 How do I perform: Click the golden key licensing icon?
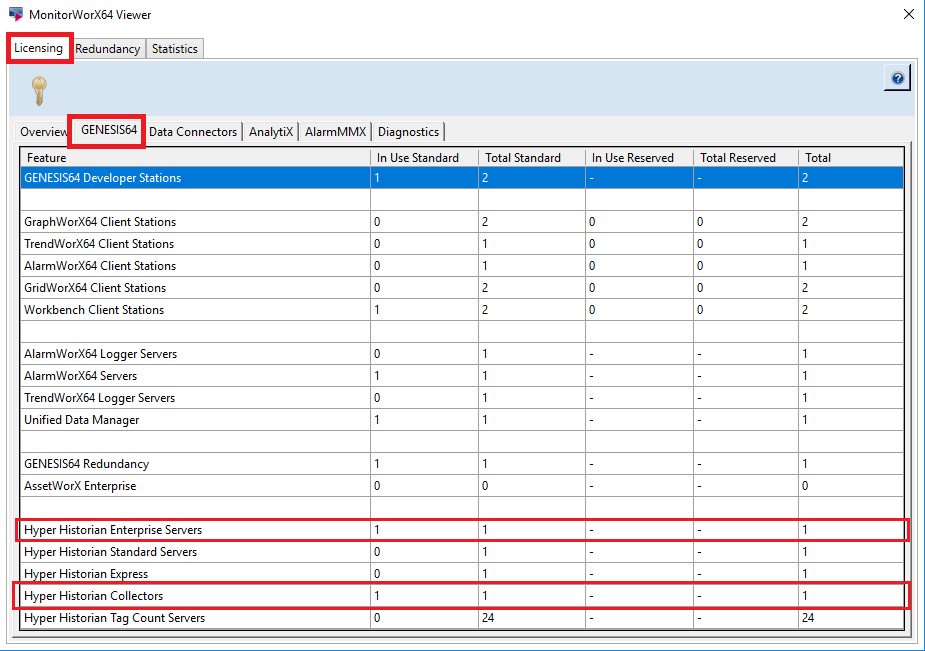[x=39, y=91]
